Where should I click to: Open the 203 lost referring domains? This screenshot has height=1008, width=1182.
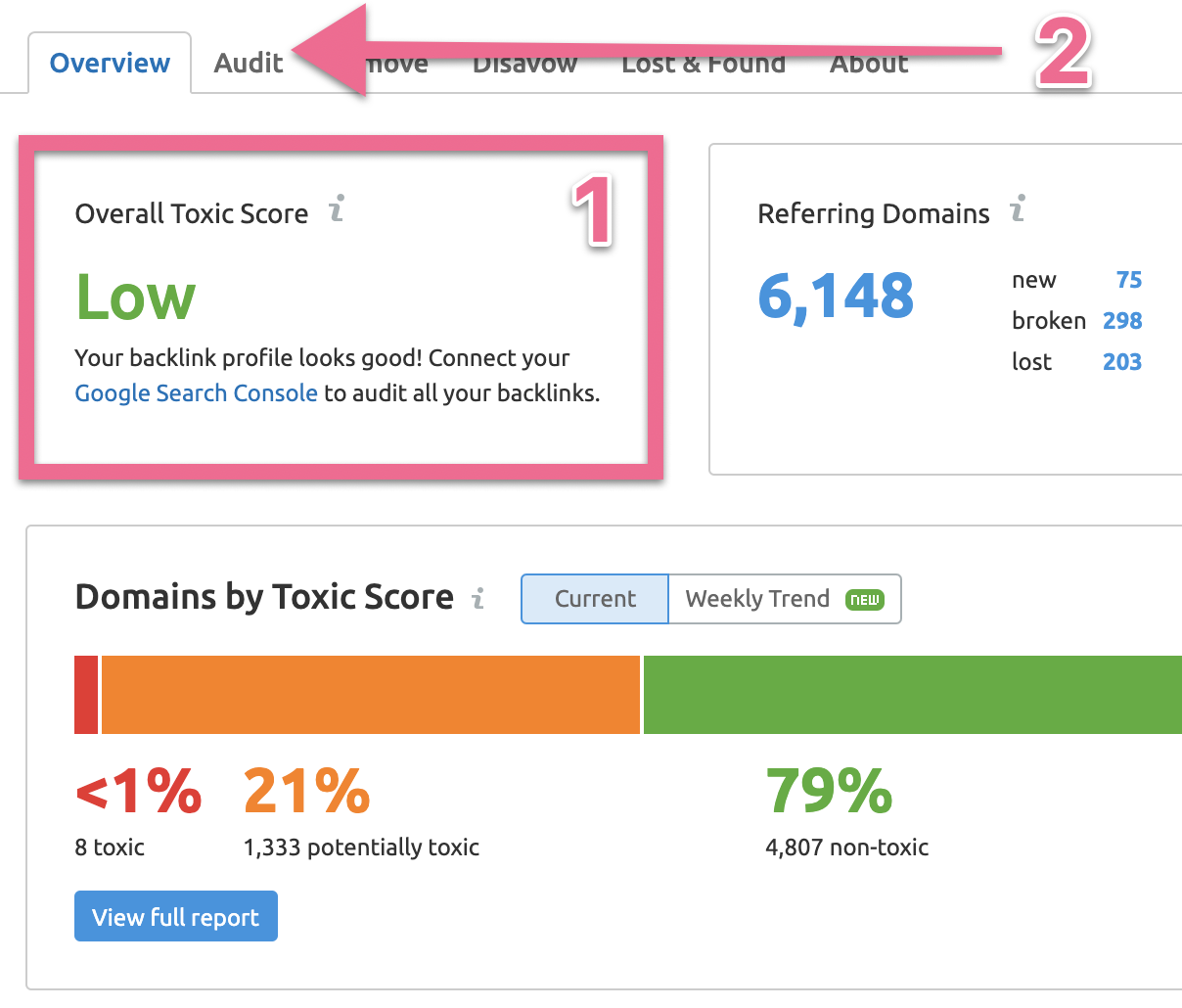tap(1121, 362)
